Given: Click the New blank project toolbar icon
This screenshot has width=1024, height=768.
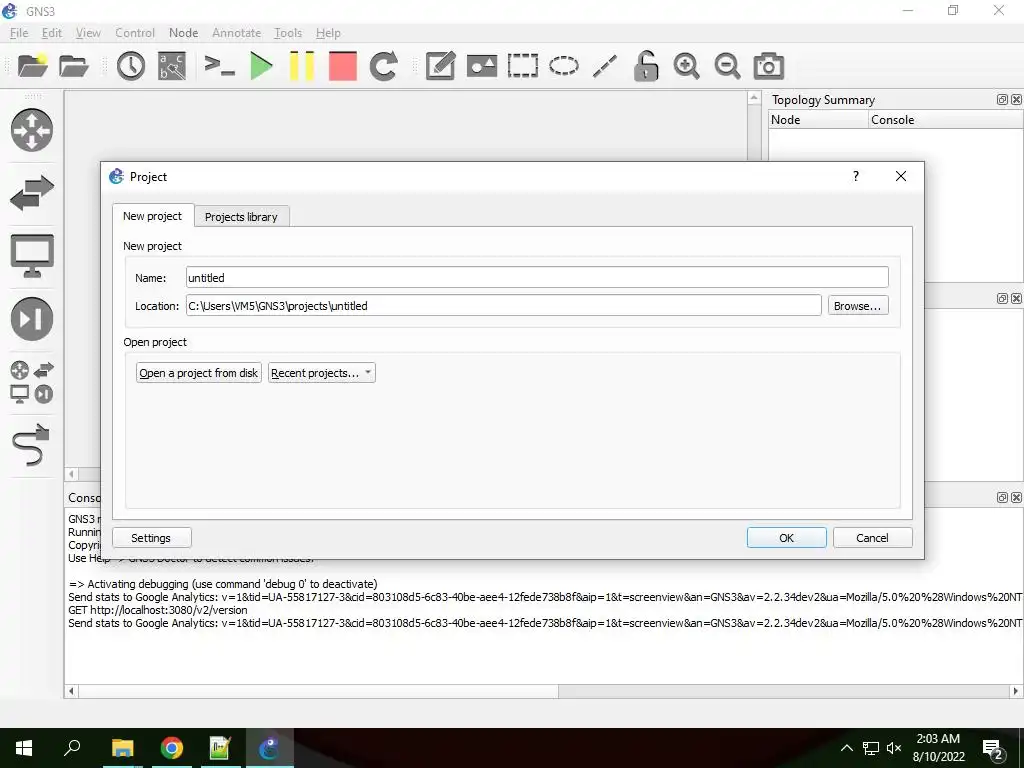Looking at the screenshot, I should coord(33,65).
